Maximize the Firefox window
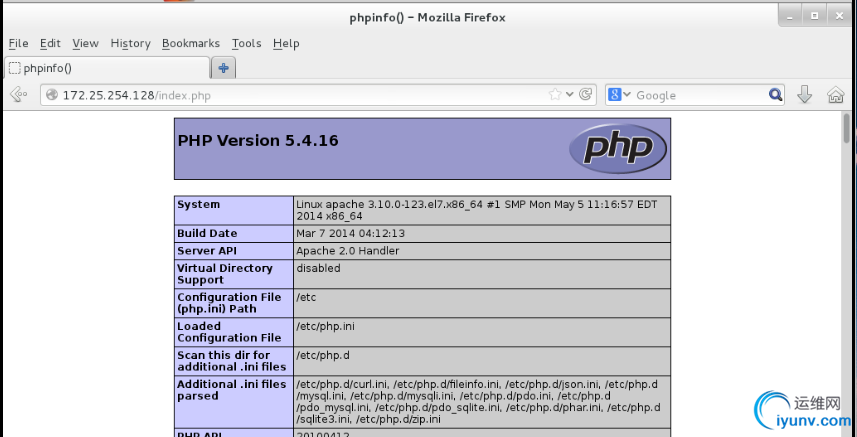The image size is (857, 437). pyautogui.click(x=814, y=16)
